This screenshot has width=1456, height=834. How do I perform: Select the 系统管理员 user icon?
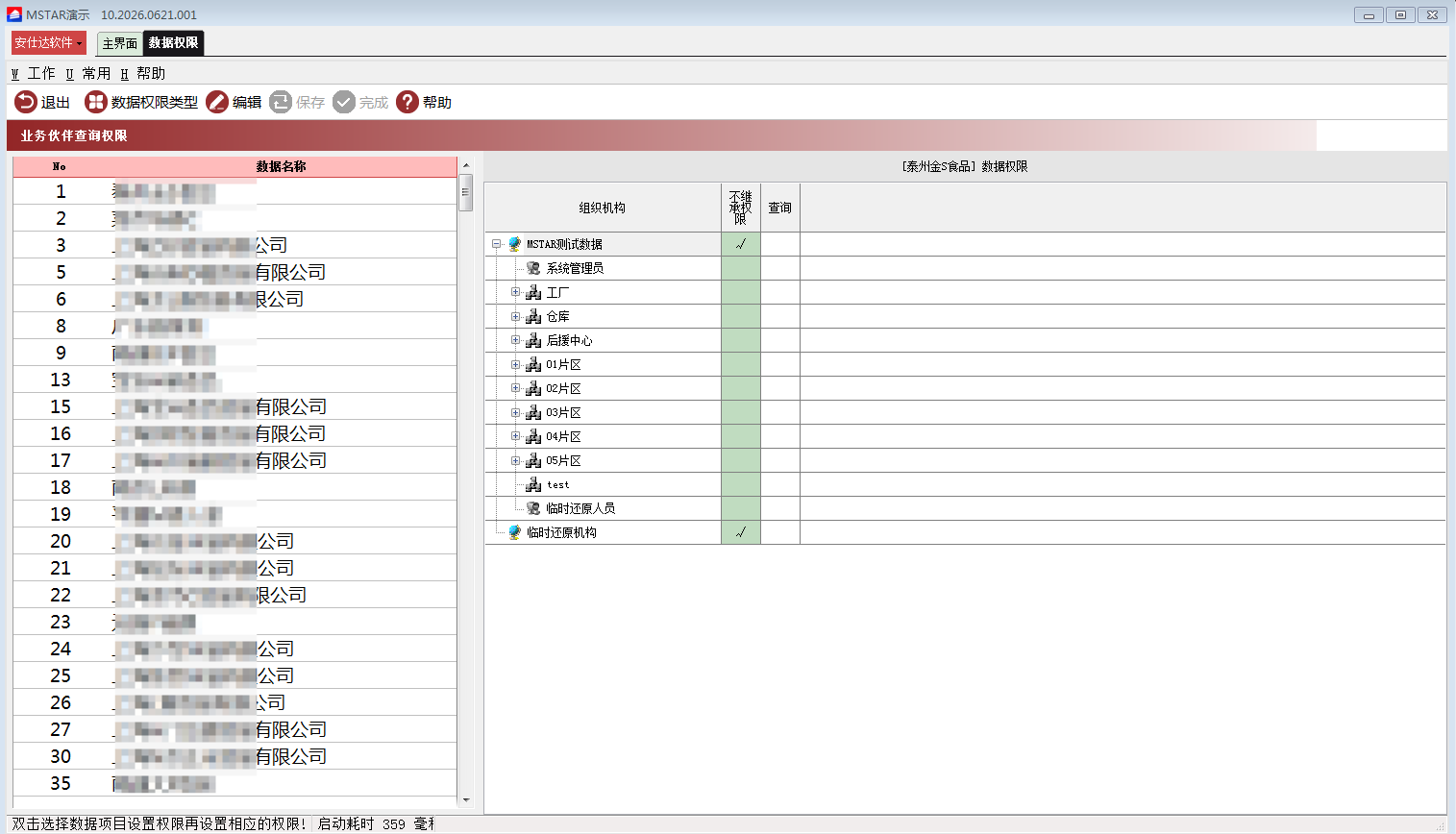pyautogui.click(x=533, y=268)
